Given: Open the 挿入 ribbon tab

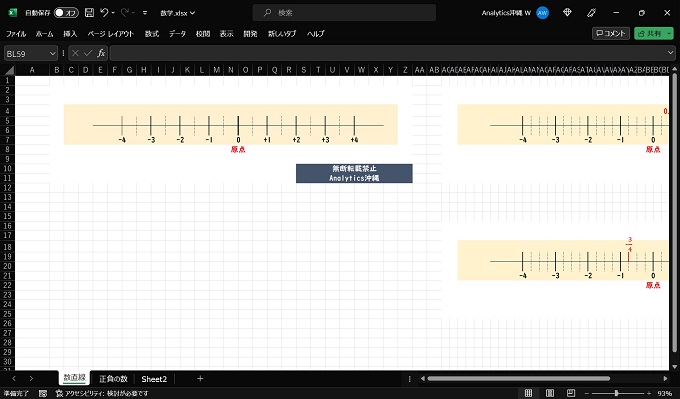Looking at the screenshot, I should [x=70, y=33].
